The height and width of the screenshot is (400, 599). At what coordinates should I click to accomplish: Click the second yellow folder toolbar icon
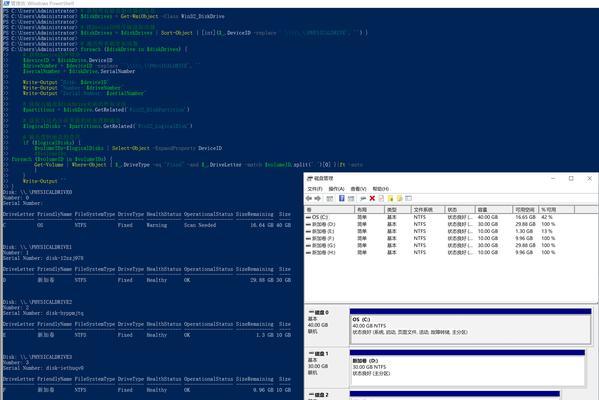[399, 198]
